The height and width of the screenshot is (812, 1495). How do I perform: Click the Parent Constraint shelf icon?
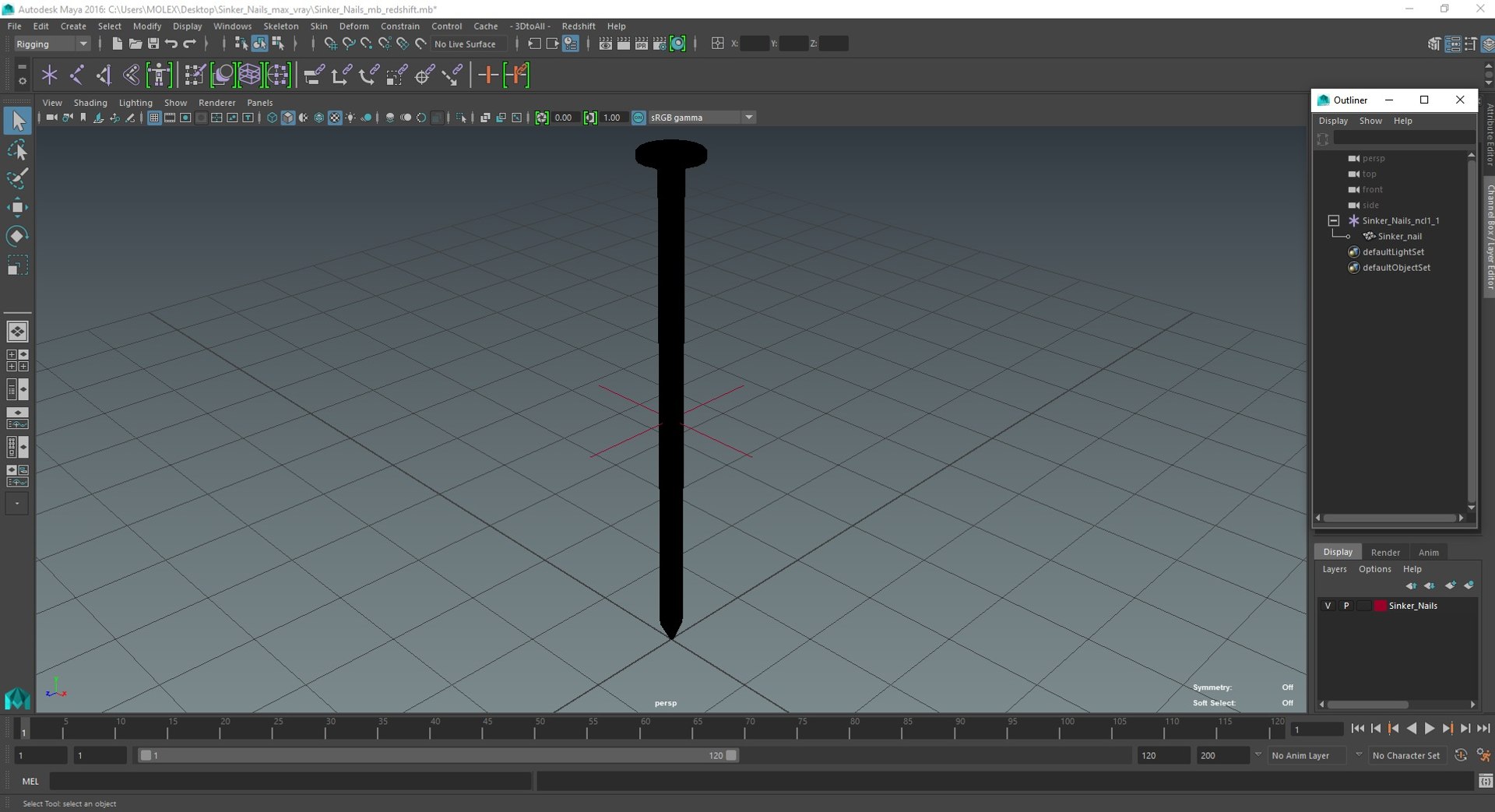pyautogui.click(x=313, y=76)
